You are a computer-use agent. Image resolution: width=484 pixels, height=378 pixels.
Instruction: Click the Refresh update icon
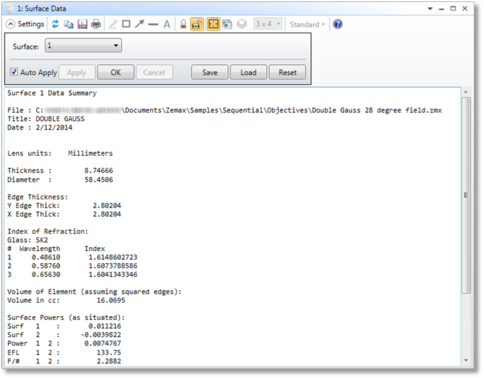pos(55,24)
